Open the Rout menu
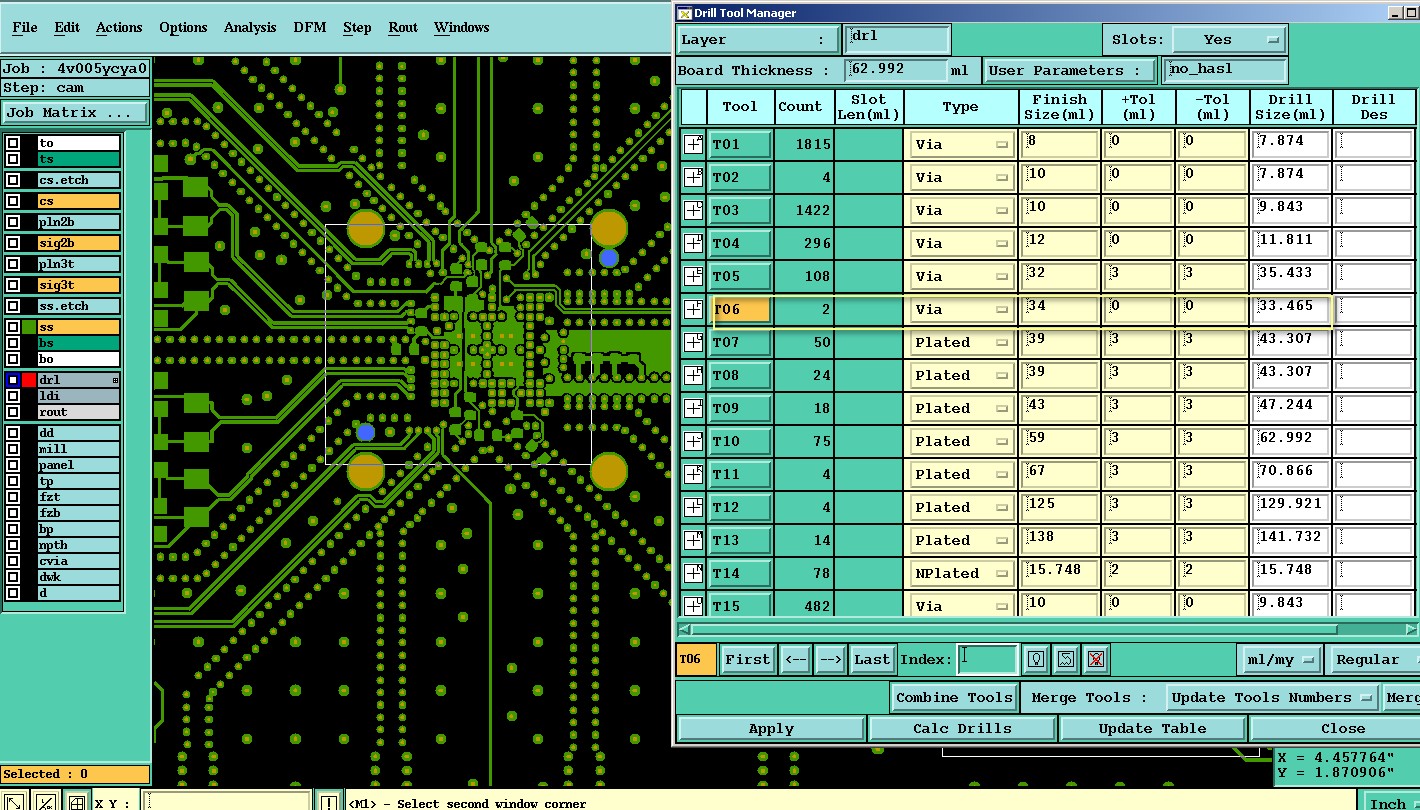The image size is (1420, 810). (403, 27)
